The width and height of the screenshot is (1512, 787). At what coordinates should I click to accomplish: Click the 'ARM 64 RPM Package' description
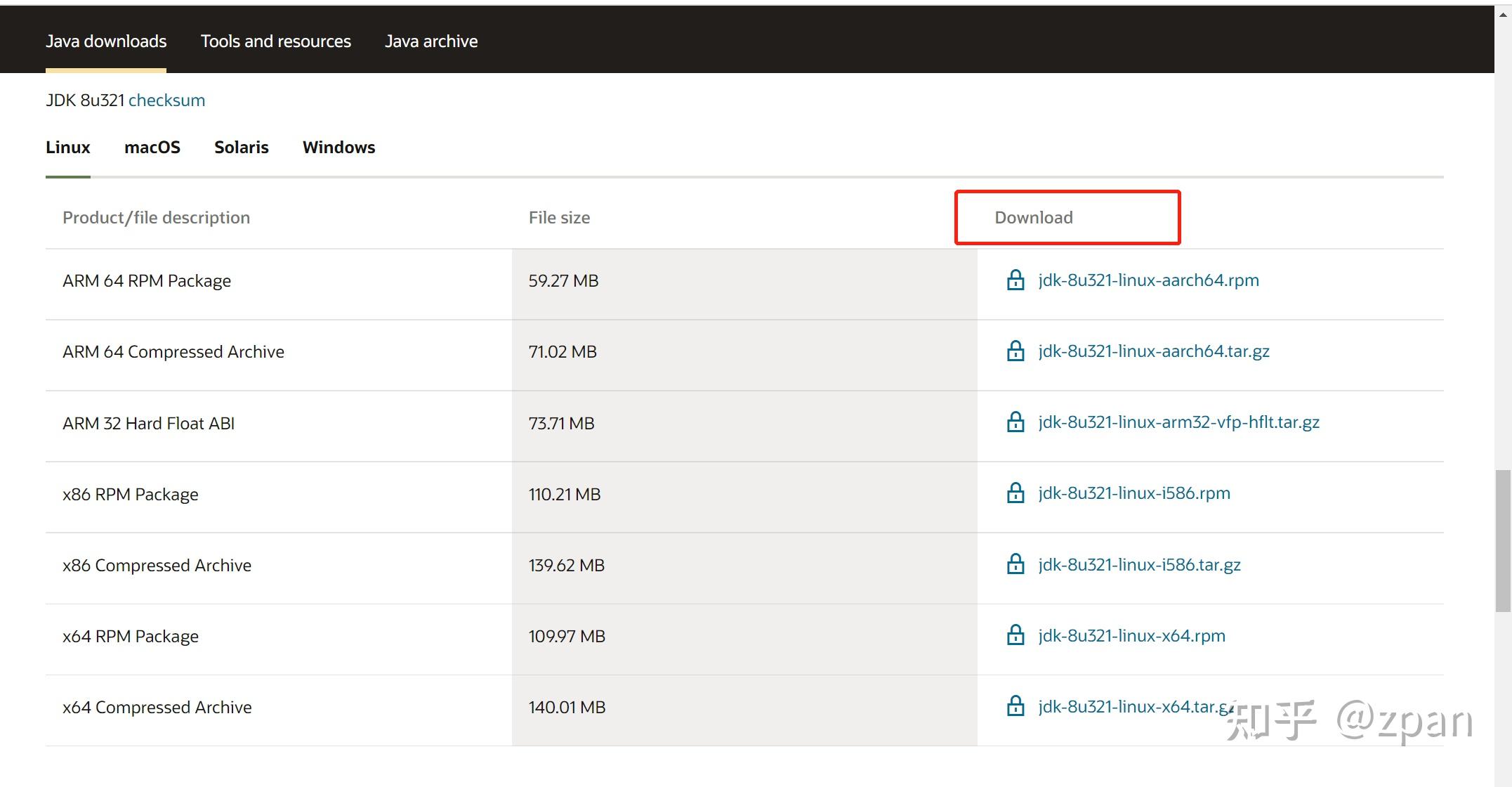click(147, 281)
